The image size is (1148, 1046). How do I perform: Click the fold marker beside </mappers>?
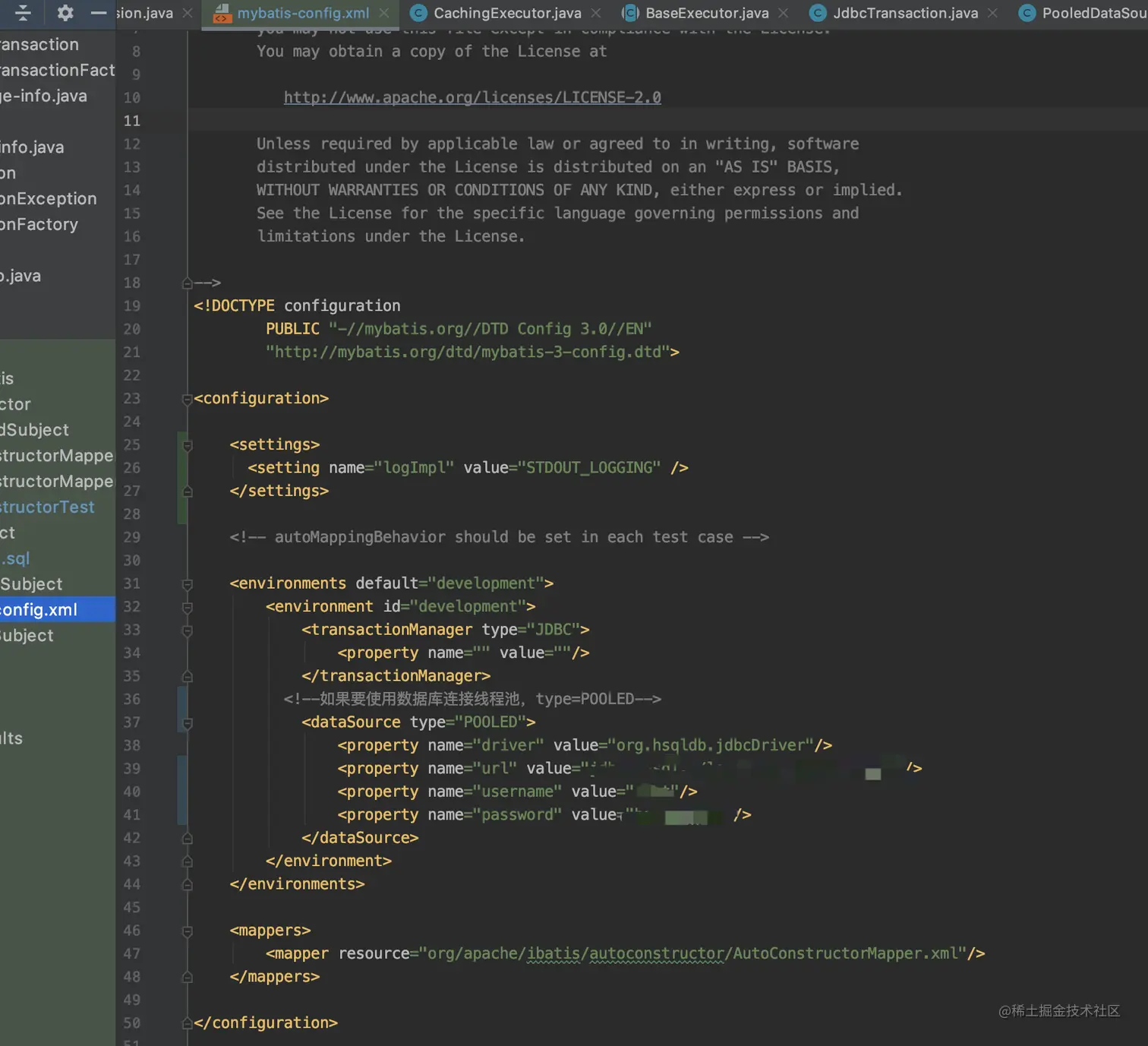point(187,978)
